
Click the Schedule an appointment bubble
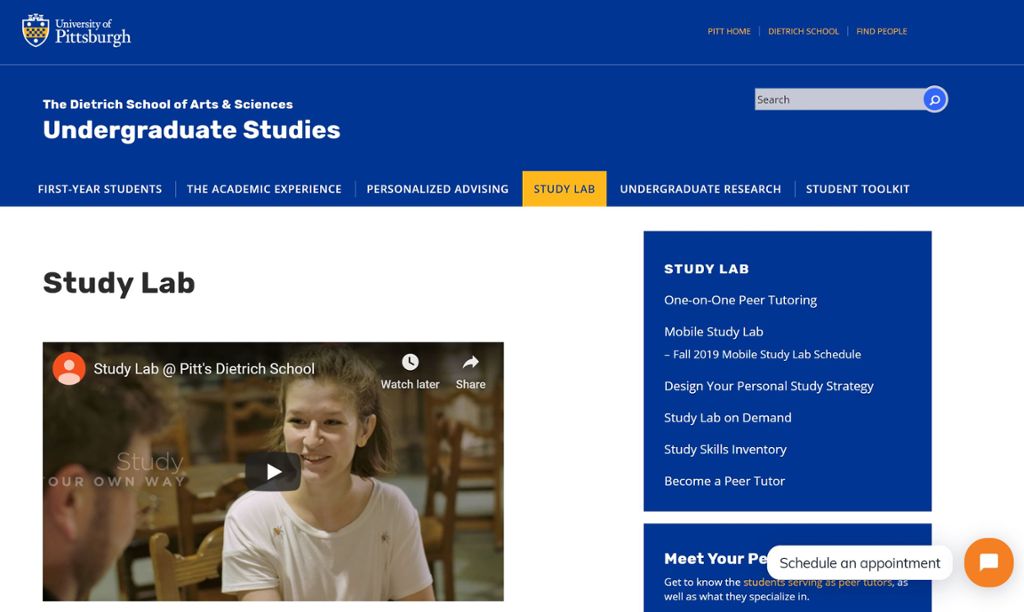pos(859,563)
